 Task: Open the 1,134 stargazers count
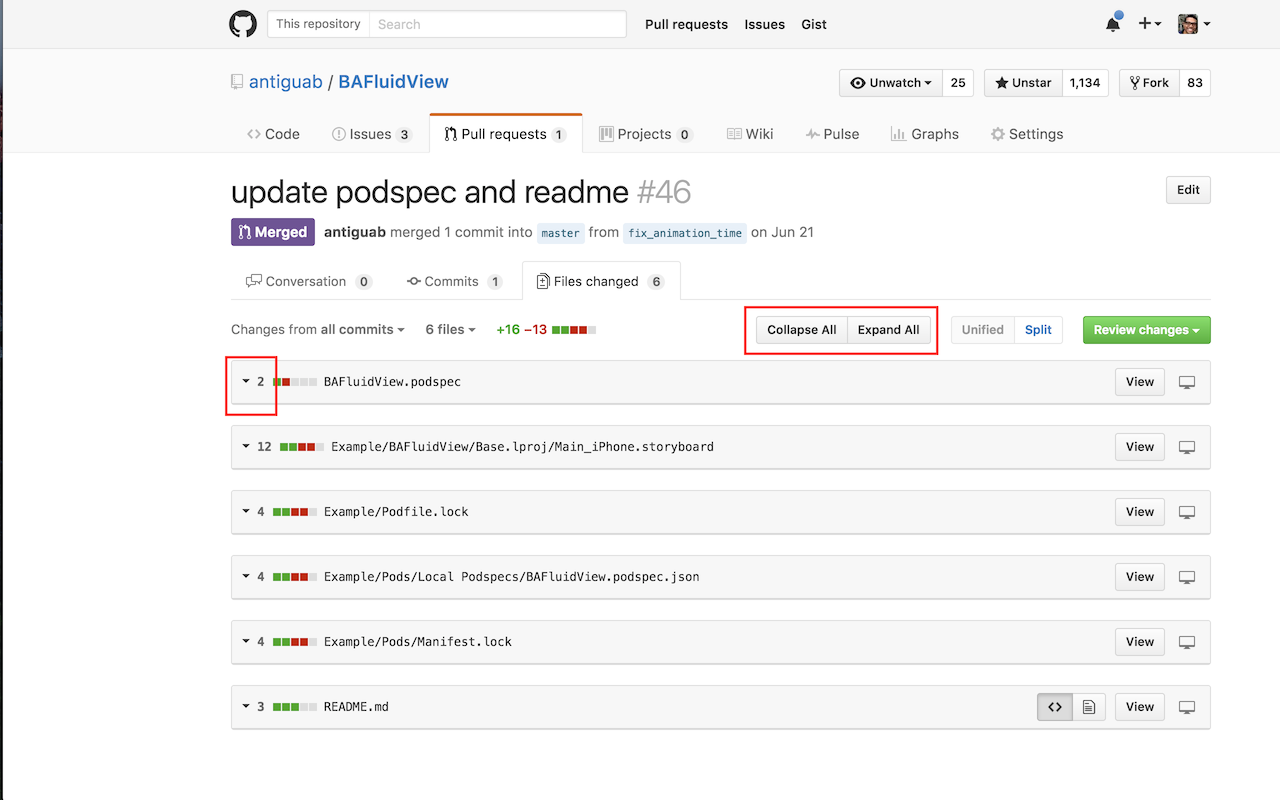pyautogui.click(x=1085, y=83)
